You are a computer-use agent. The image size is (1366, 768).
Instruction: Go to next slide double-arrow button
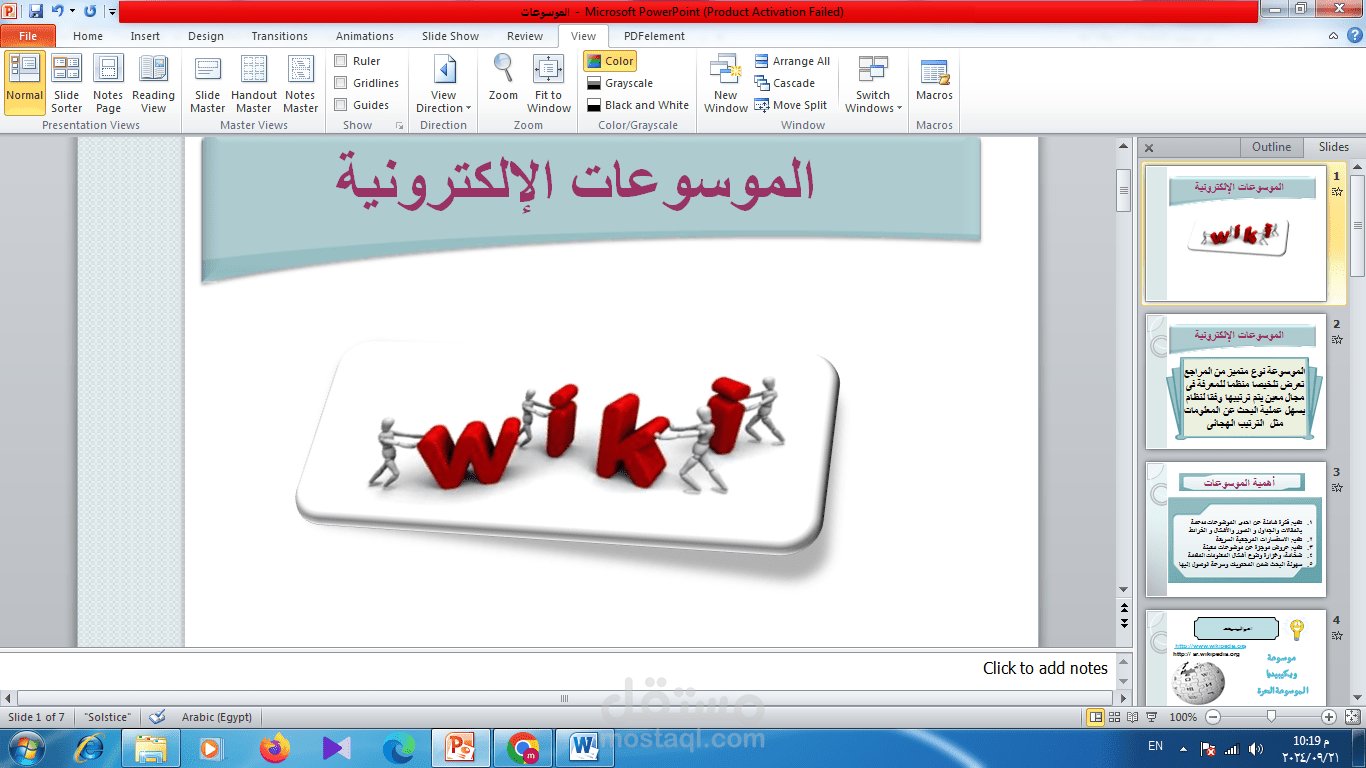coord(1123,623)
